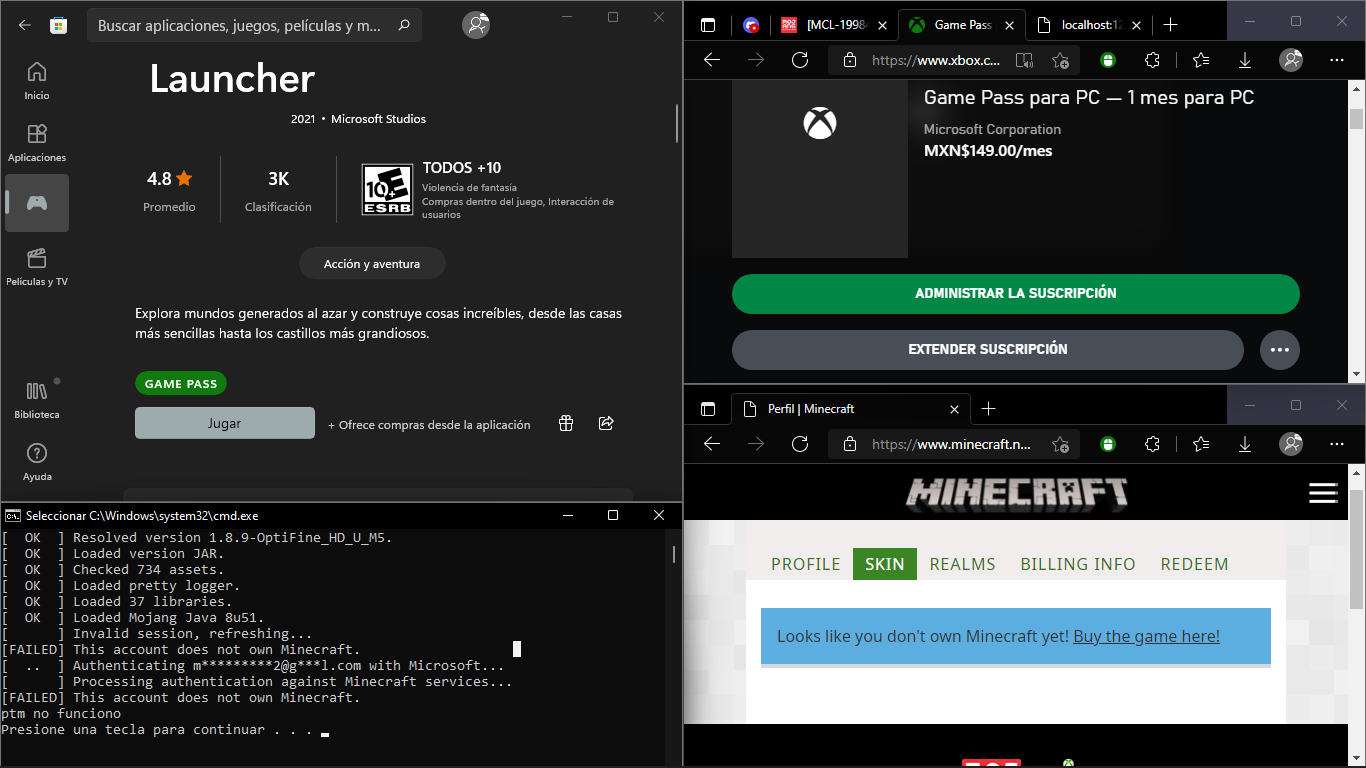Go back in the minecraft.net browser window
The image size is (1366, 768).
point(712,443)
